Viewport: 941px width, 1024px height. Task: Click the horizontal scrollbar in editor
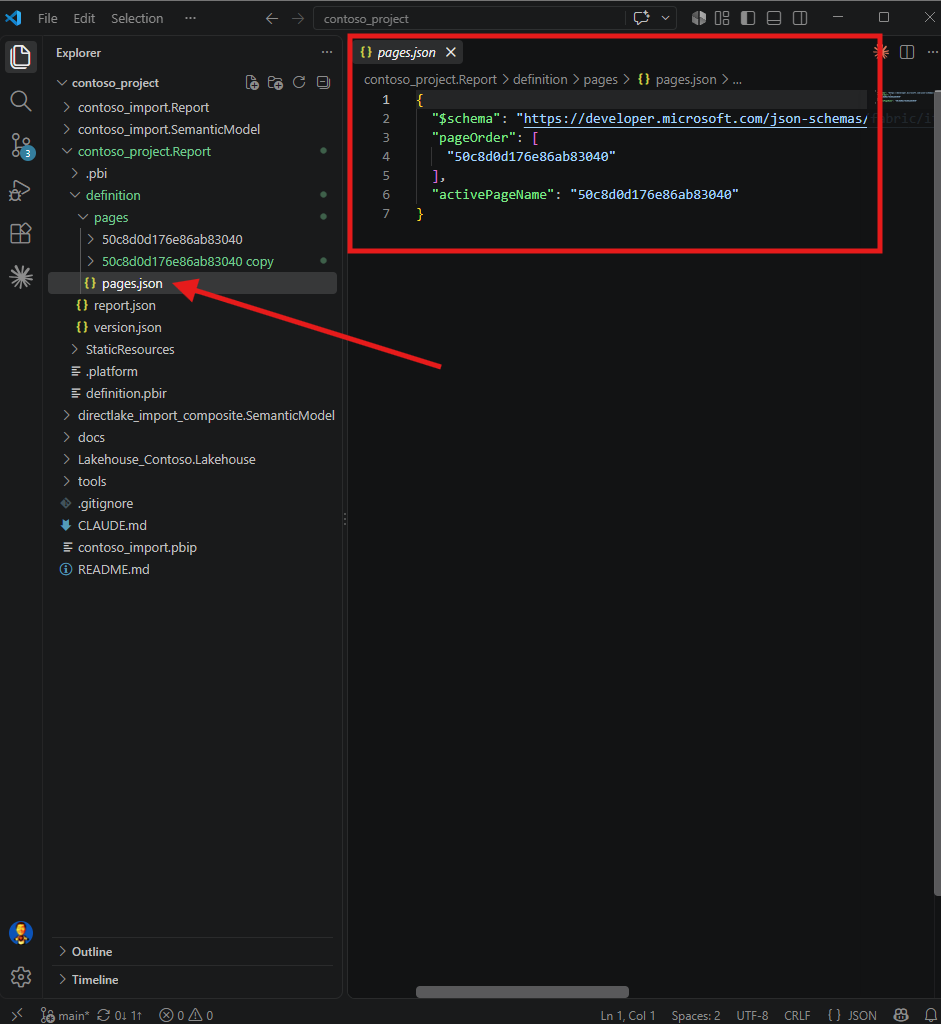pos(522,992)
